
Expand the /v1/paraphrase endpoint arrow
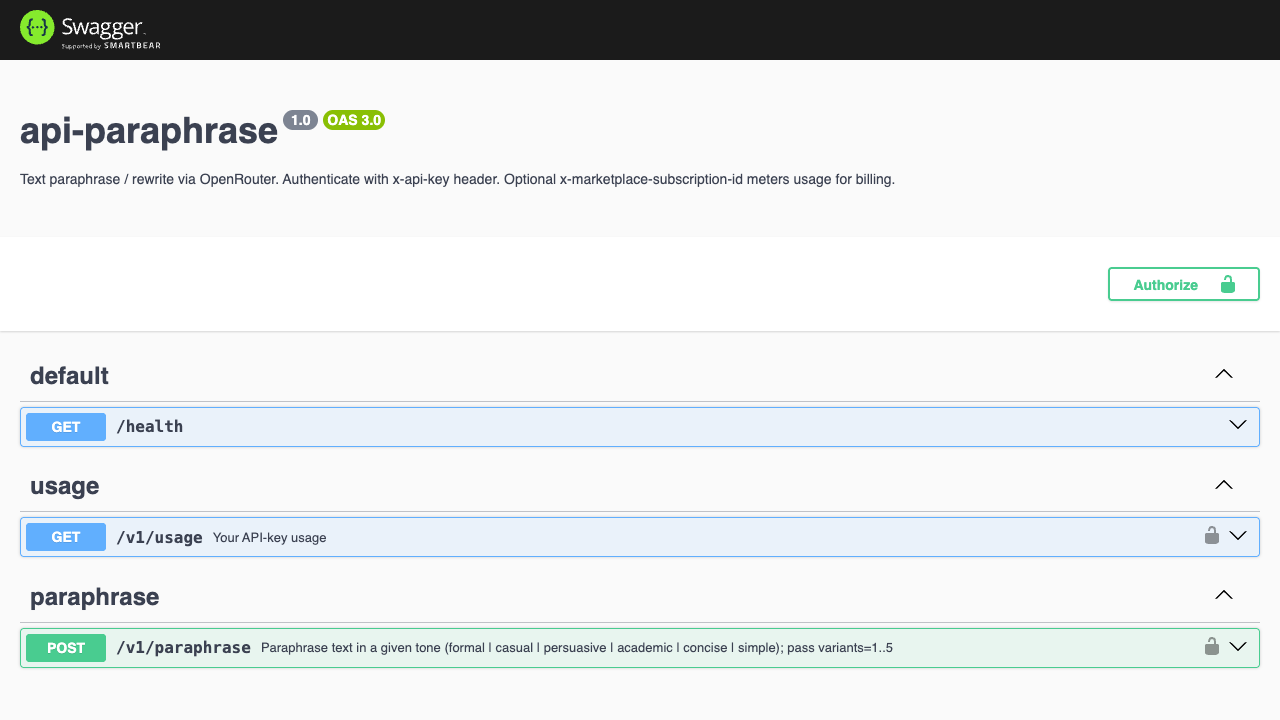tap(1238, 647)
